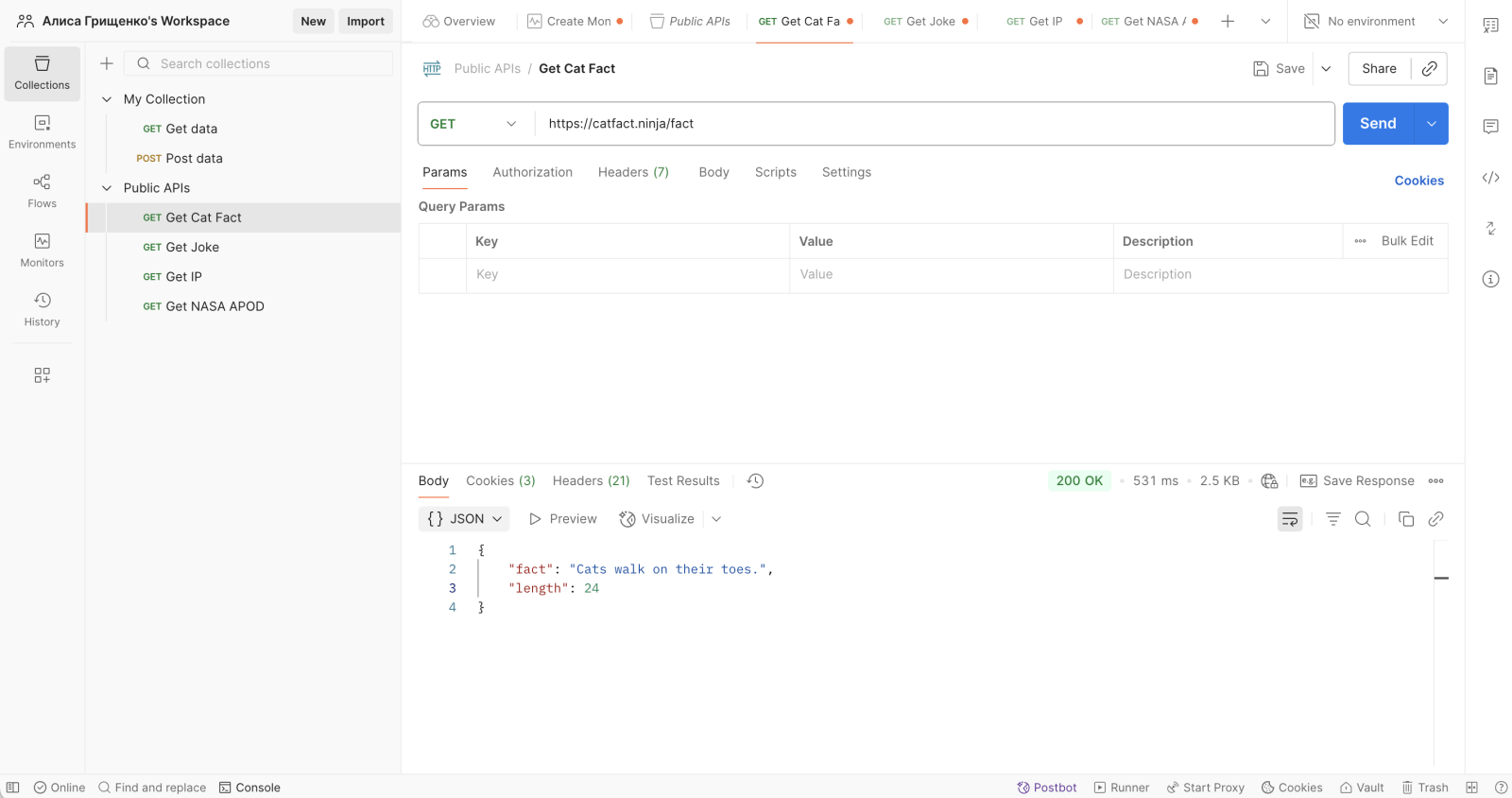The image size is (1512, 798).
Task: Open the Test Results tab
Action: pyautogui.click(x=683, y=480)
